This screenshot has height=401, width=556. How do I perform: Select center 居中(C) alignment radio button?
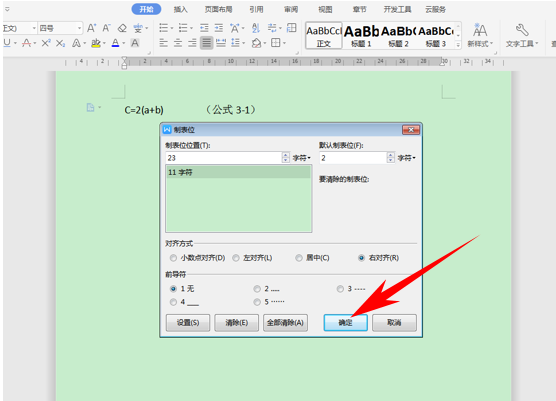click(299, 258)
